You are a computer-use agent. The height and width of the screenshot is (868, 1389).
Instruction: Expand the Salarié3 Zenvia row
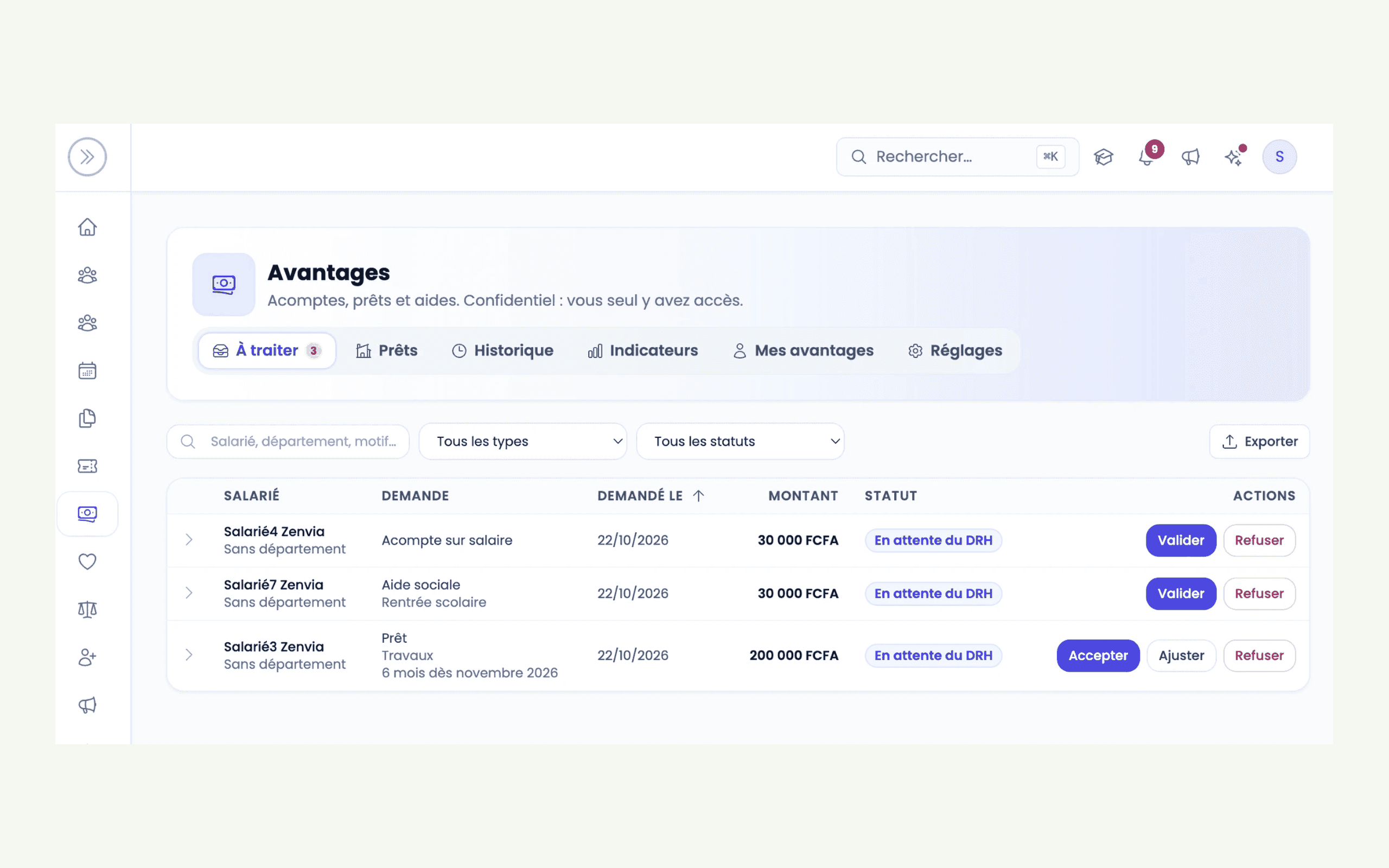click(189, 655)
